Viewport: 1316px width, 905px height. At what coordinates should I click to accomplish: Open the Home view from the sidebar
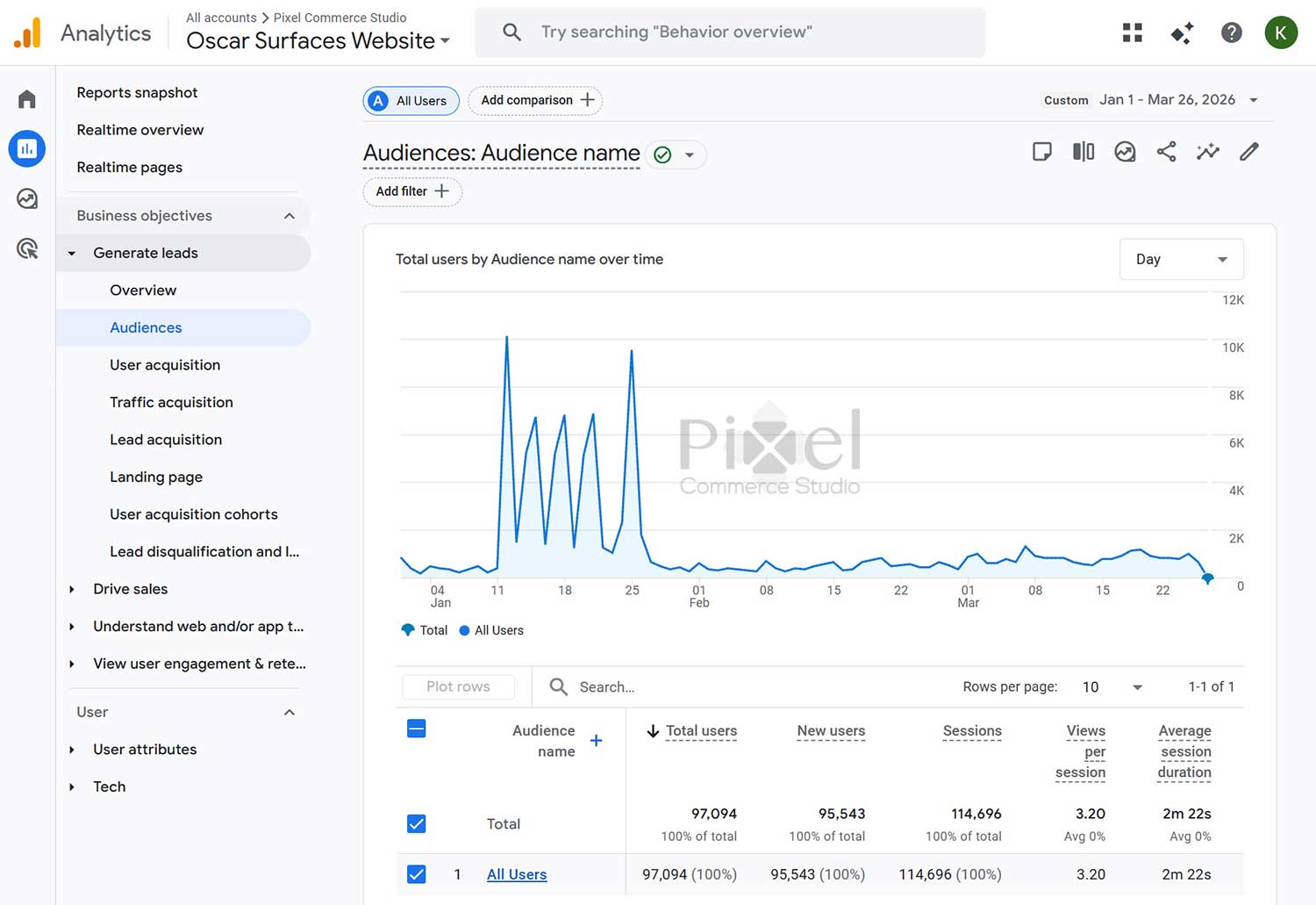click(x=26, y=99)
